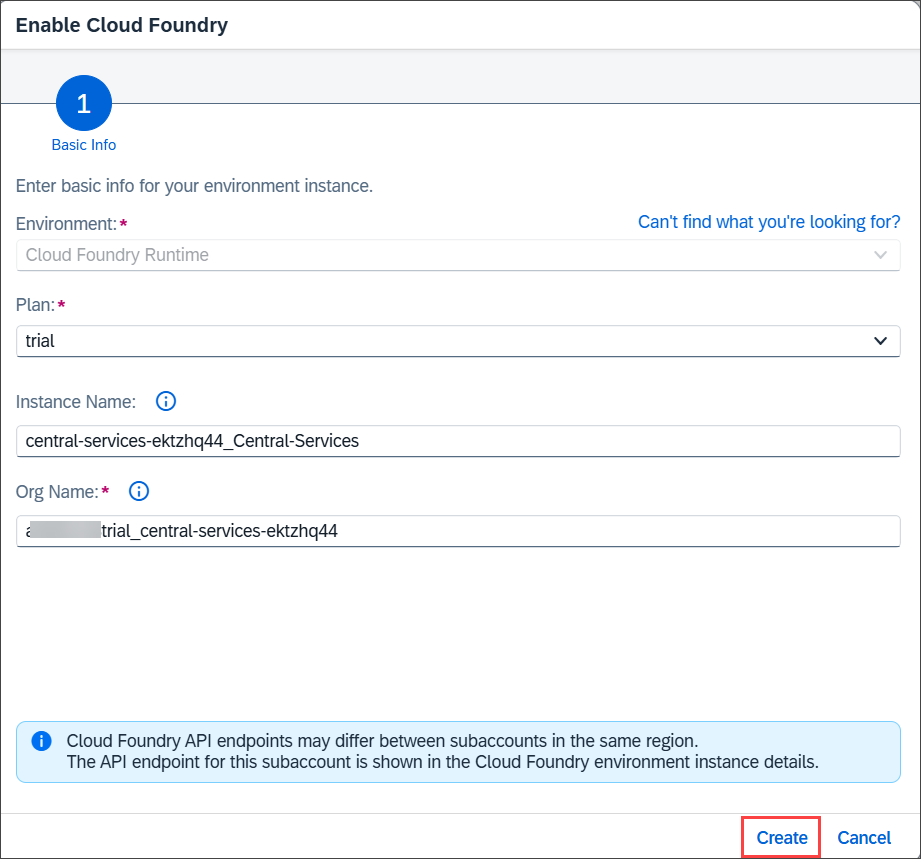Click the 'Enter basic info for your environment instance' text

tap(194, 186)
